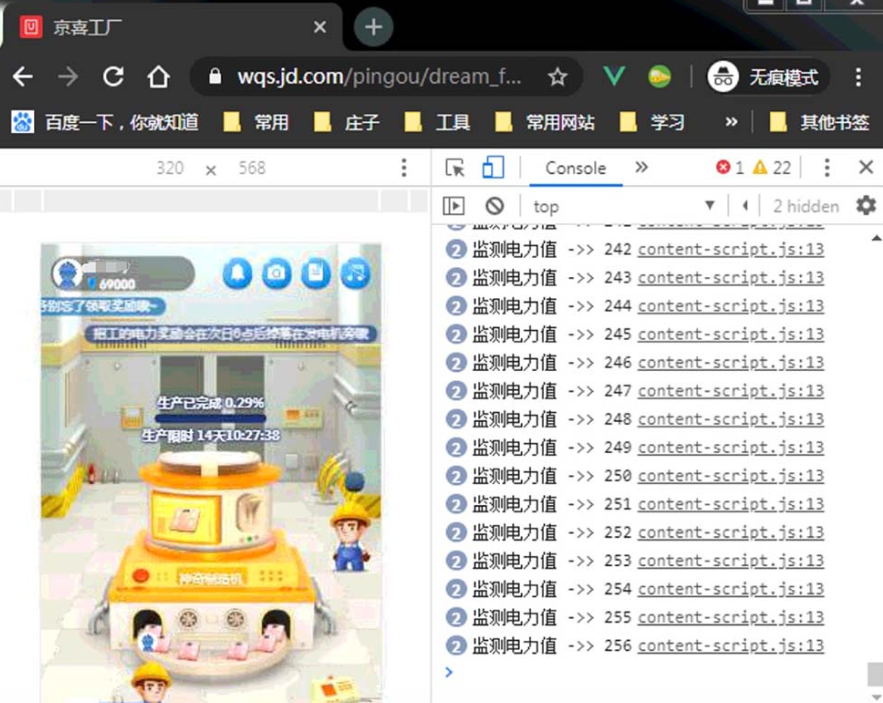Activate the inspect element picker tool
883x703 pixels.
pos(456,167)
